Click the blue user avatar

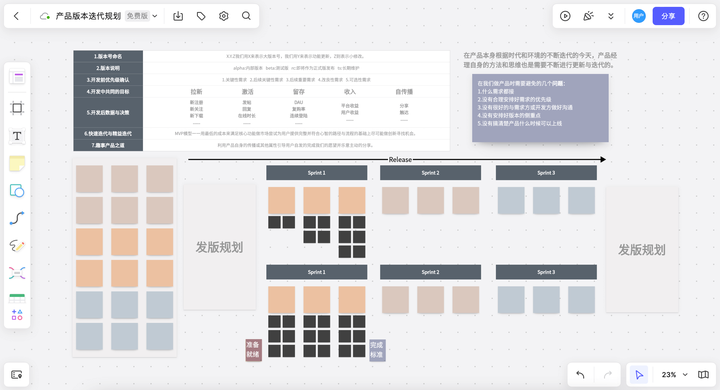[x=639, y=16]
